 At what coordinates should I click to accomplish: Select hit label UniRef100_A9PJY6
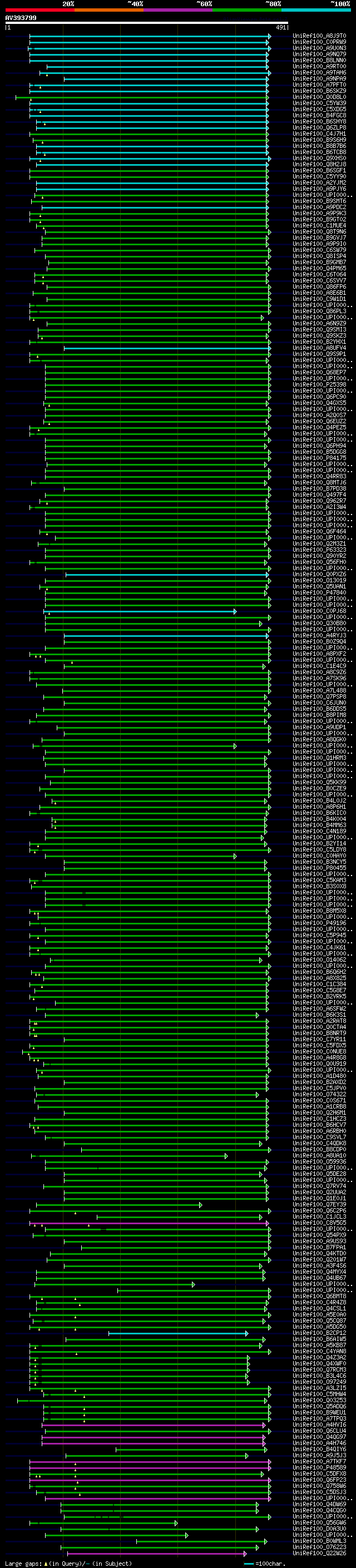pos(319,189)
